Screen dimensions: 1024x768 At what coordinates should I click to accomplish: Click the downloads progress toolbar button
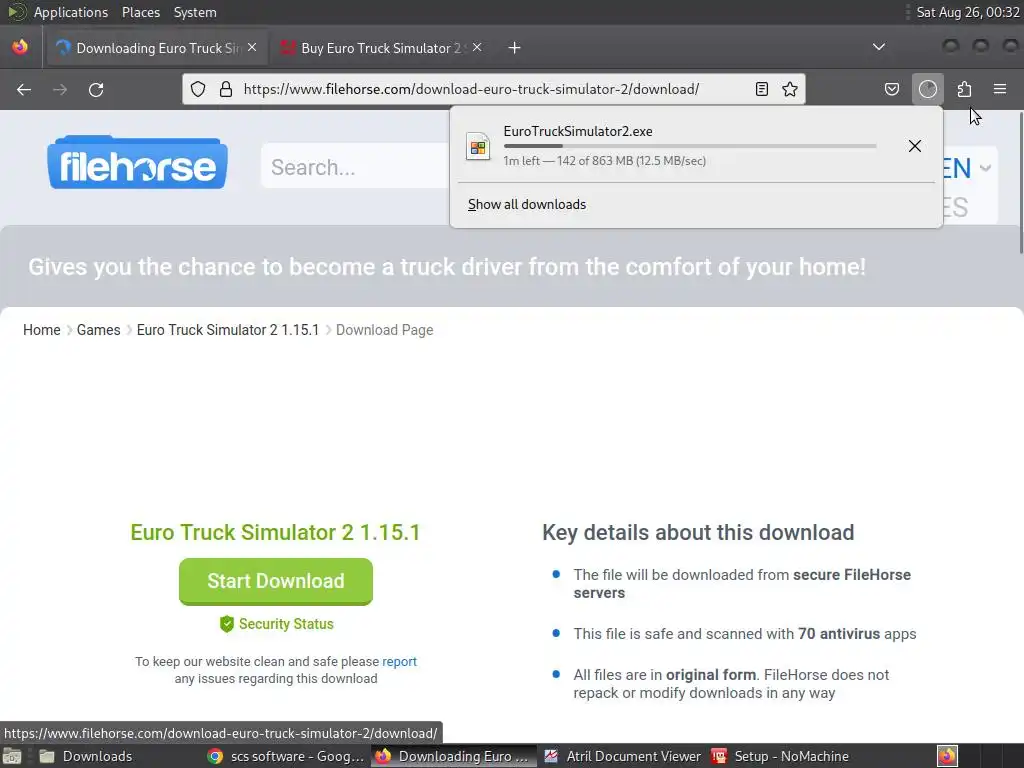coord(928,89)
